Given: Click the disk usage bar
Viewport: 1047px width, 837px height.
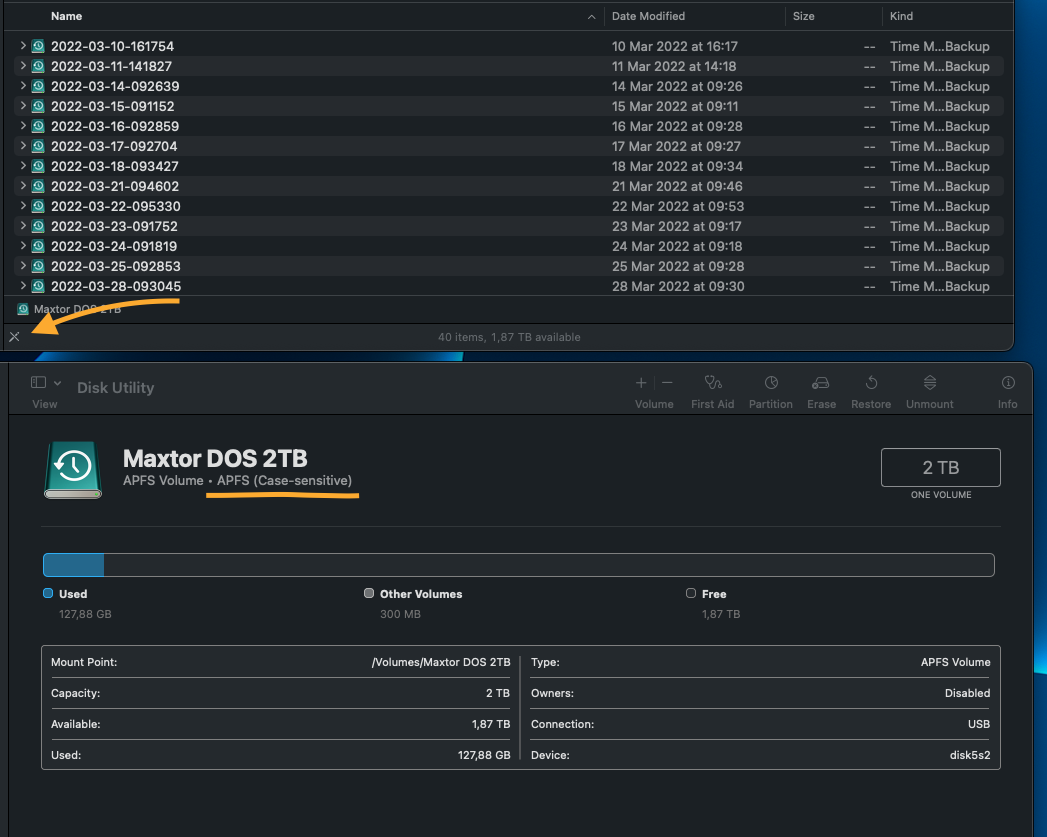Looking at the screenshot, I should tap(518, 565).
